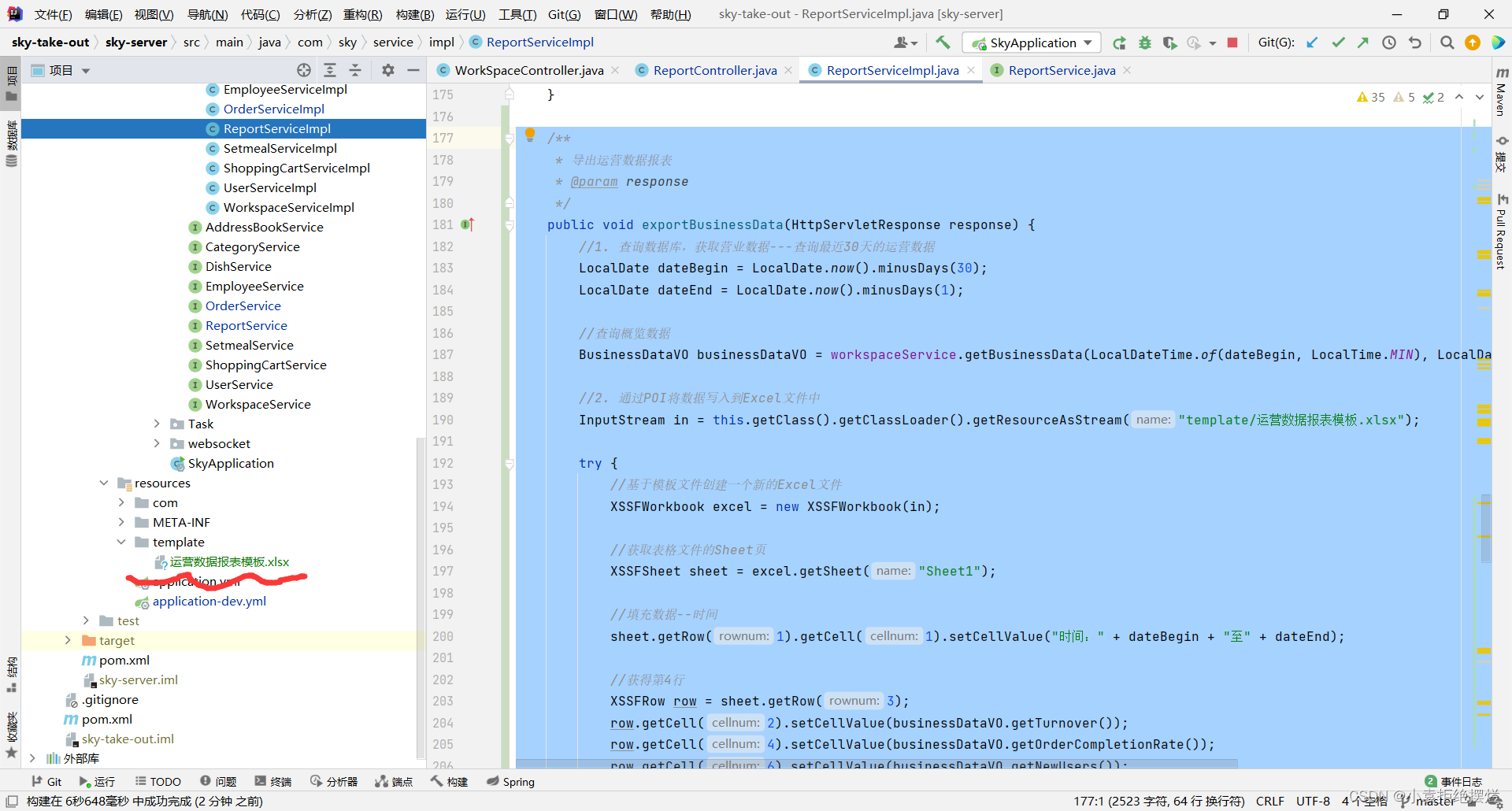Close the ReportServiceImpl.java tab
The height and width of the screenshot is (811, 1512).
click(971, 70)
